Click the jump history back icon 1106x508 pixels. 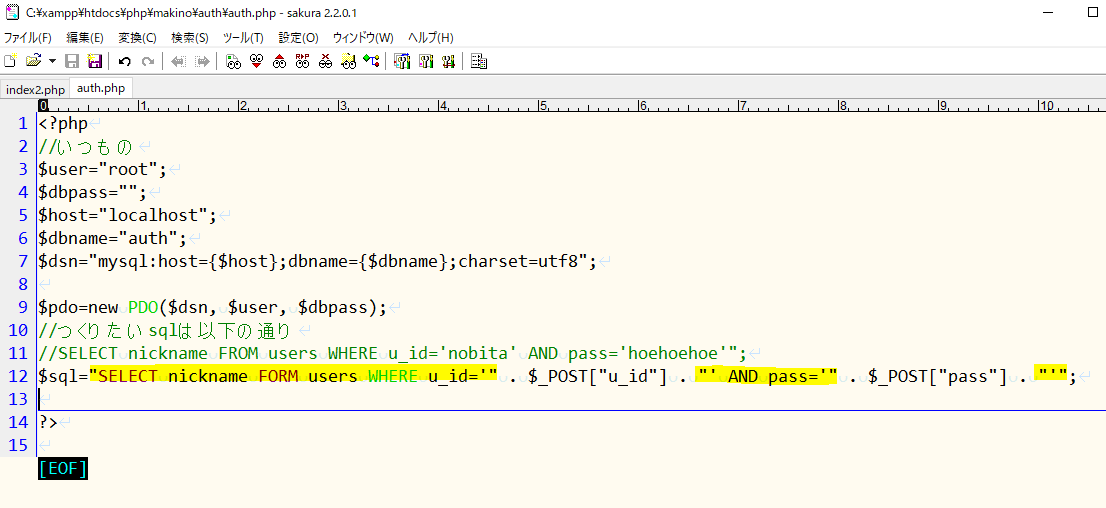pyautogui.click(x=178, y=61)
